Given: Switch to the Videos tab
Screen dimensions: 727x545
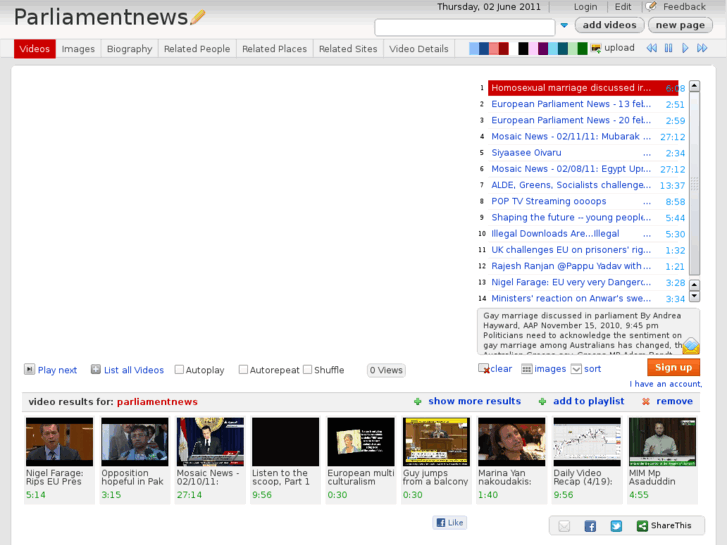Looking at the screenshot, I should 35,49.
